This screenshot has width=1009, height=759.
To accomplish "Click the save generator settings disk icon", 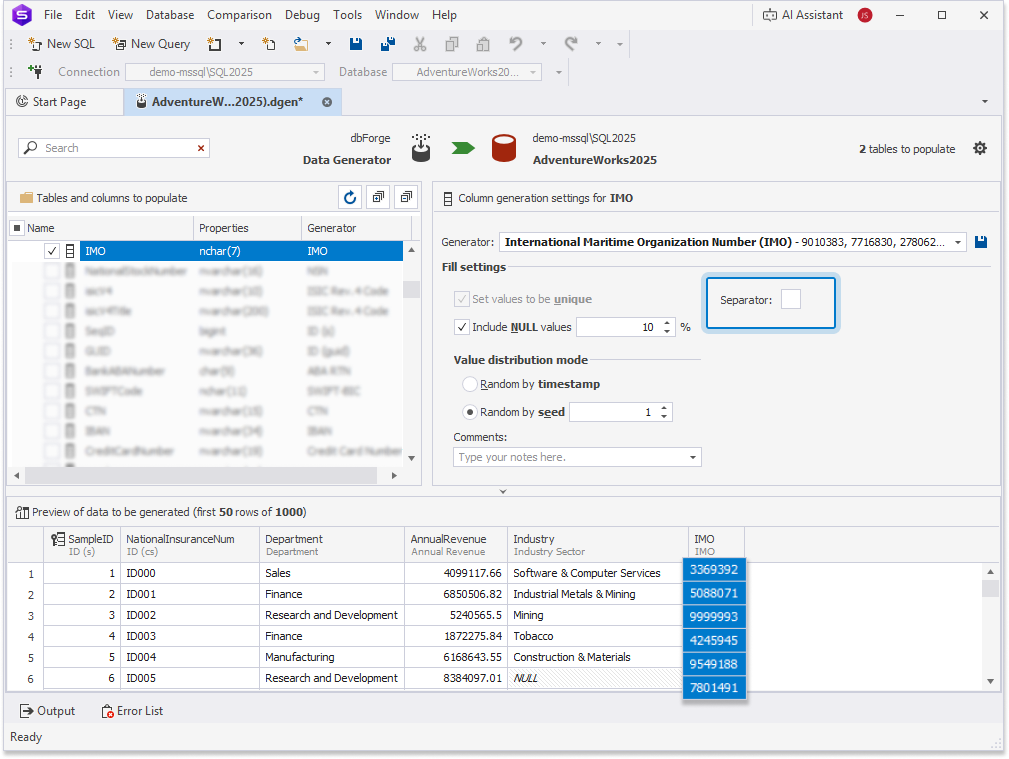I will [981, 242].
